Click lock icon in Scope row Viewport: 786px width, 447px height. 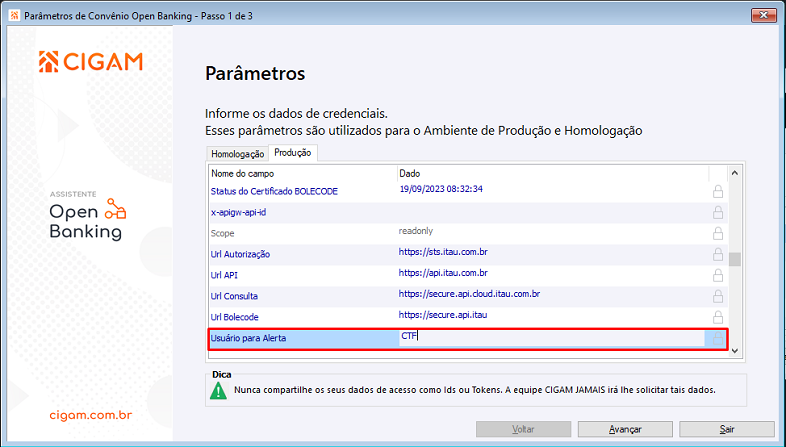pos(718,234)
